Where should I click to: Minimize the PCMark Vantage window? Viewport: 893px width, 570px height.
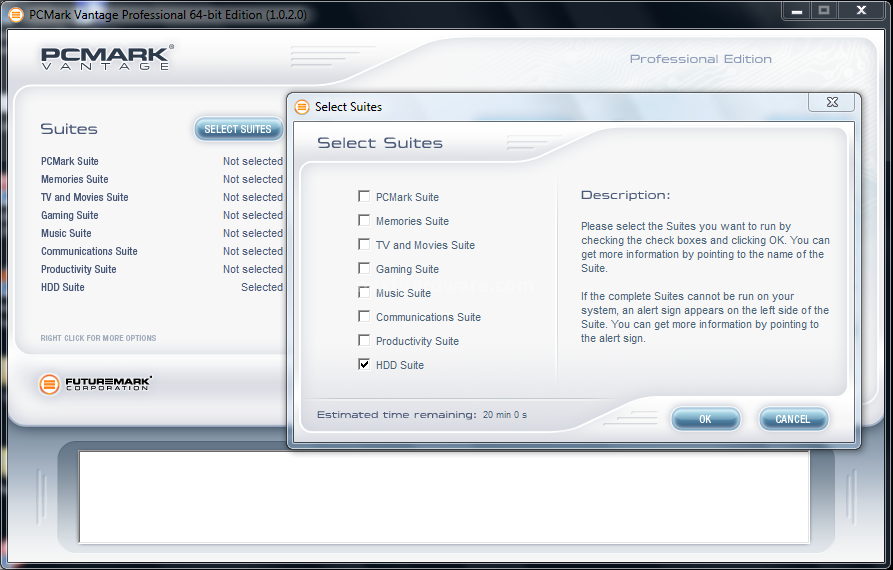[797, 11]
